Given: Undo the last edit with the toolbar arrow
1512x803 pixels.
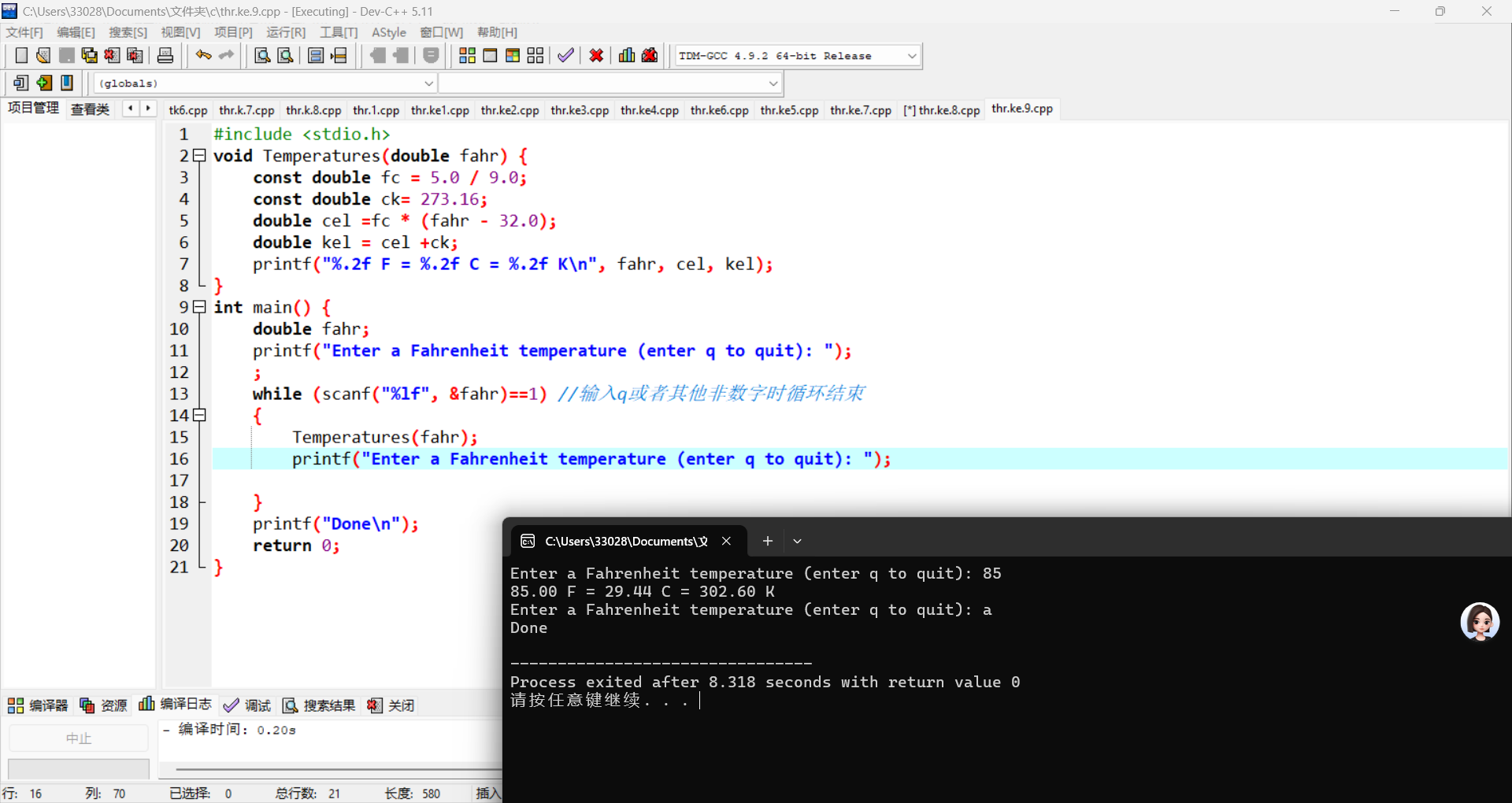Looking at the screenshot, I should pyautogui.click(x=204, y=55).
